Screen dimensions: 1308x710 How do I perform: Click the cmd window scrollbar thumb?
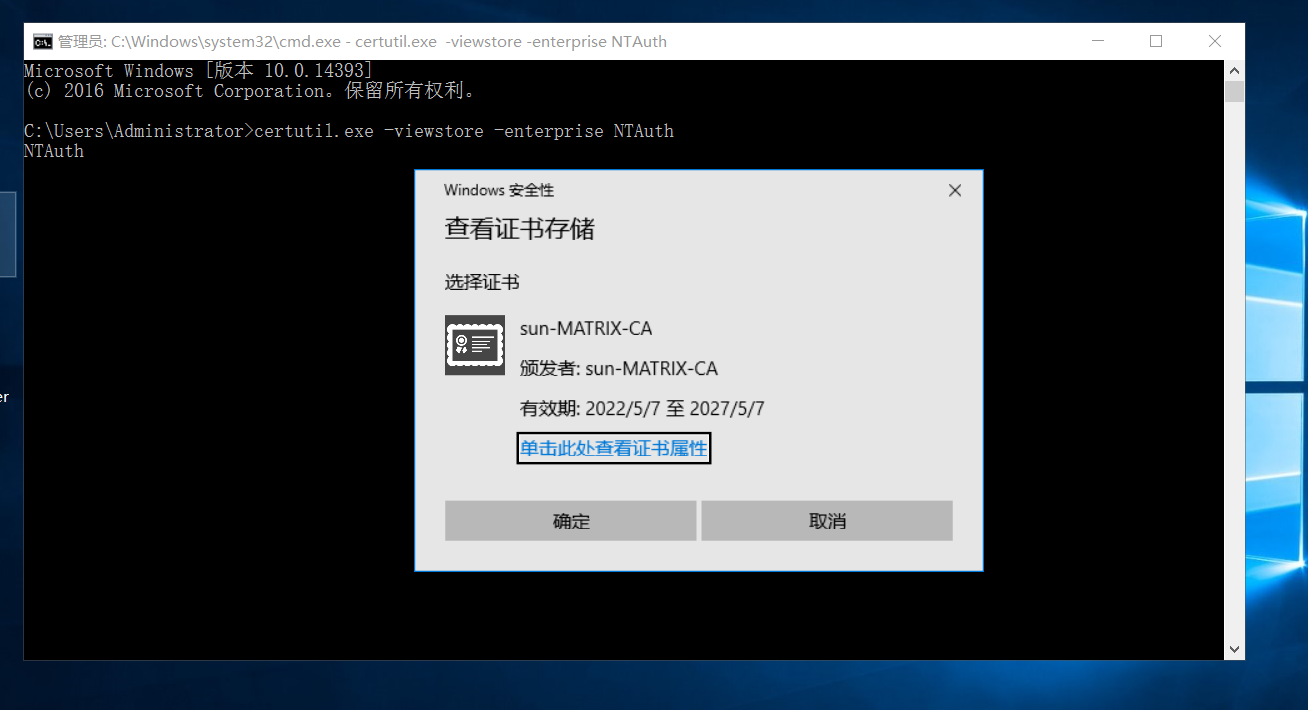(1234, 92)
